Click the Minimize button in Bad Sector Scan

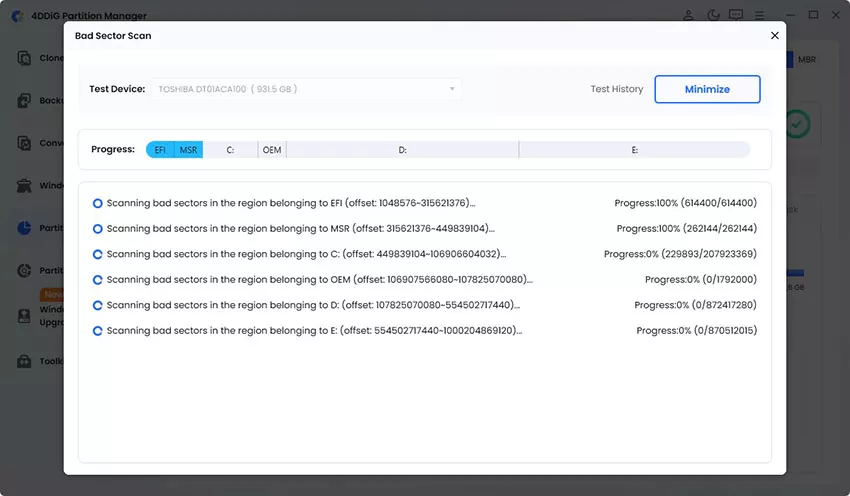click(x=707, y=89)
